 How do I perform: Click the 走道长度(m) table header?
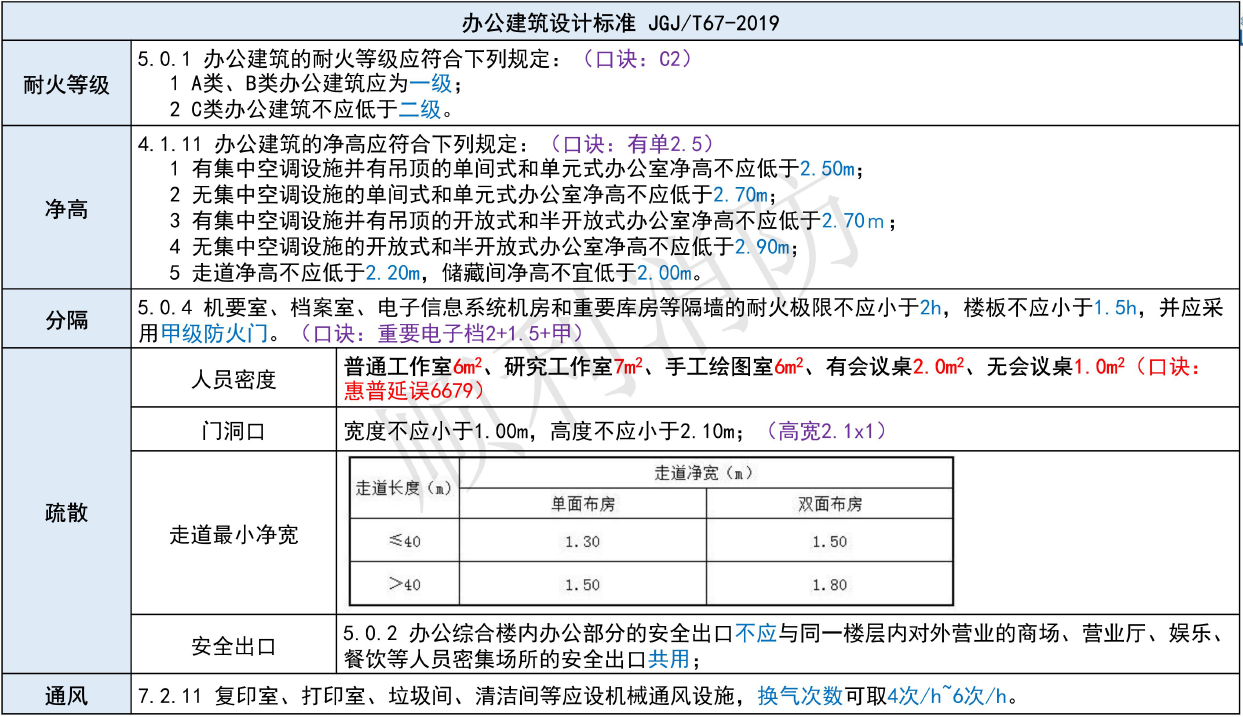pyautogui.click(x=404, y=489)
